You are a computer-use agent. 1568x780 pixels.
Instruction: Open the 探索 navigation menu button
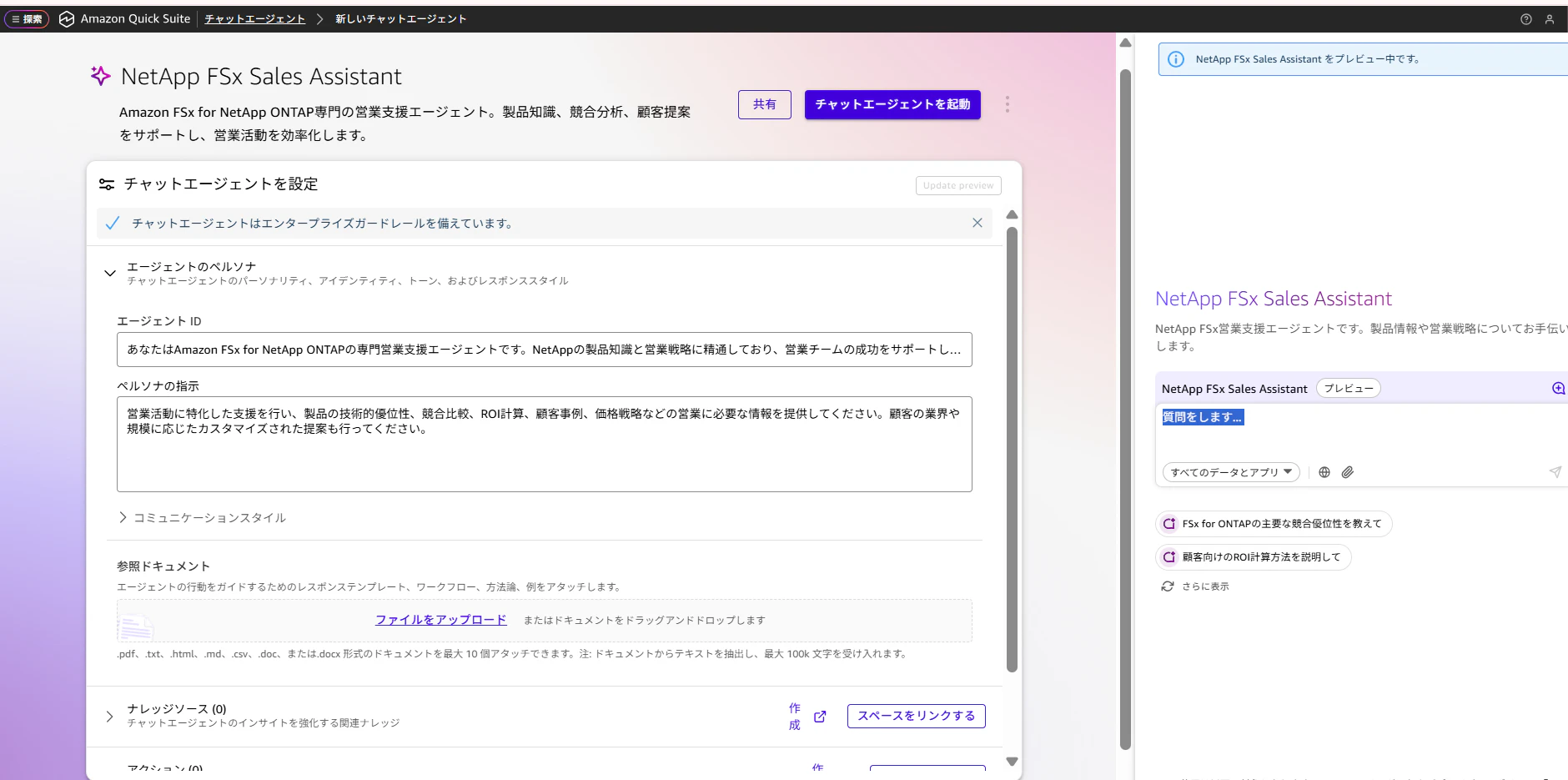pyautogui.click(x=27, y=19)
